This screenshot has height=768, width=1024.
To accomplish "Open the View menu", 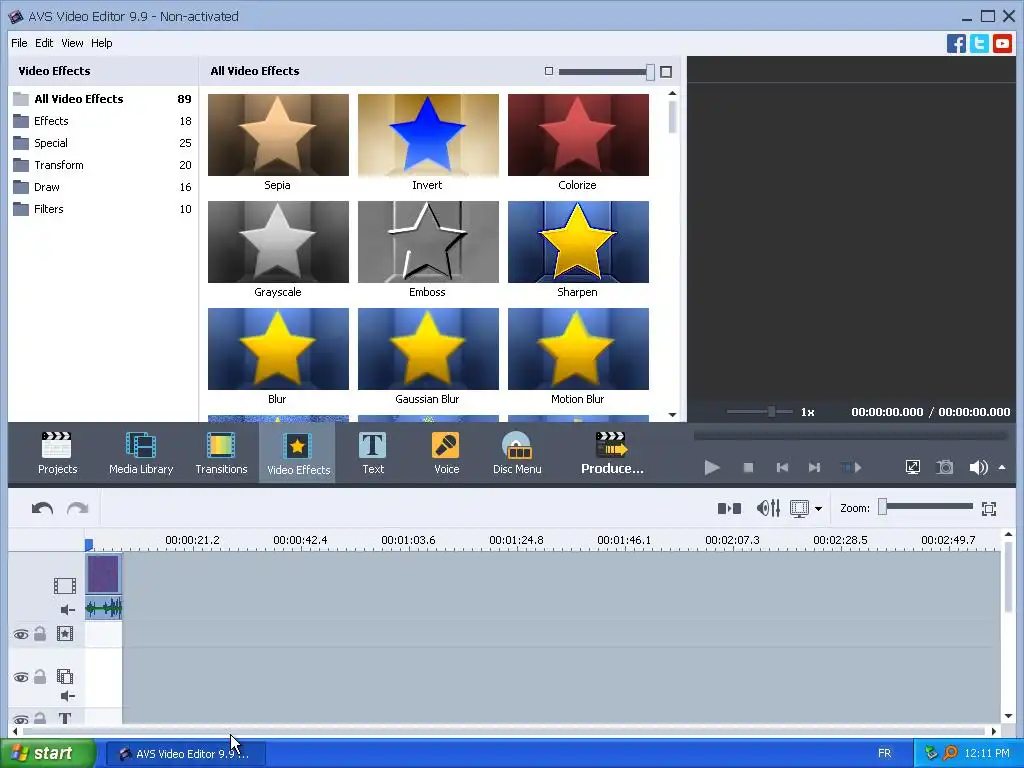I will coord(72,43).
